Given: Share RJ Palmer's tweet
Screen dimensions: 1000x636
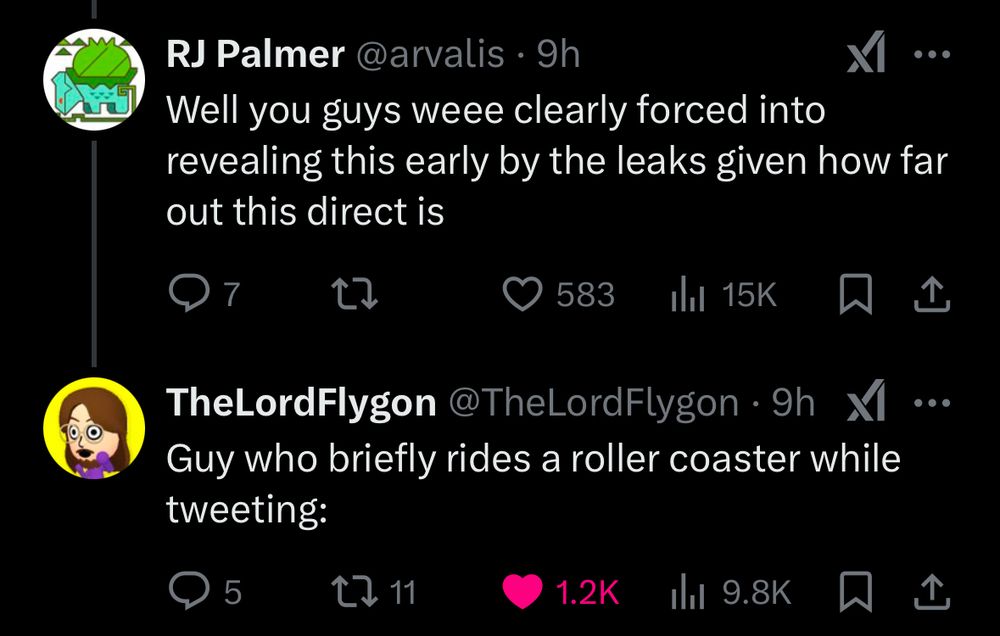Looking at the screenshot, I should [930, 294].
